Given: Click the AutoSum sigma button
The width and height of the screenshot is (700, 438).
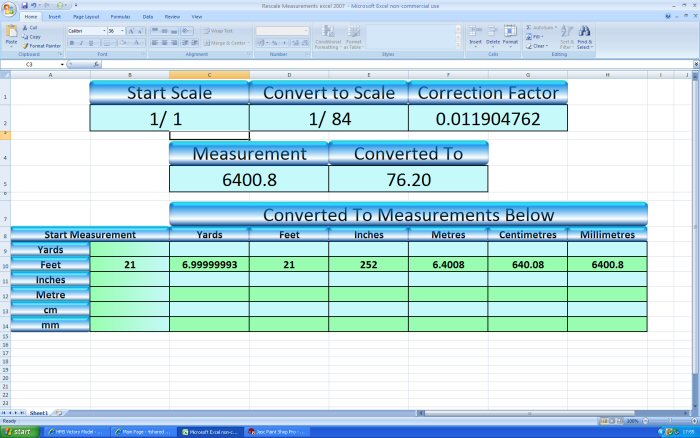Looking at the screenshot, I should (539, 28).
